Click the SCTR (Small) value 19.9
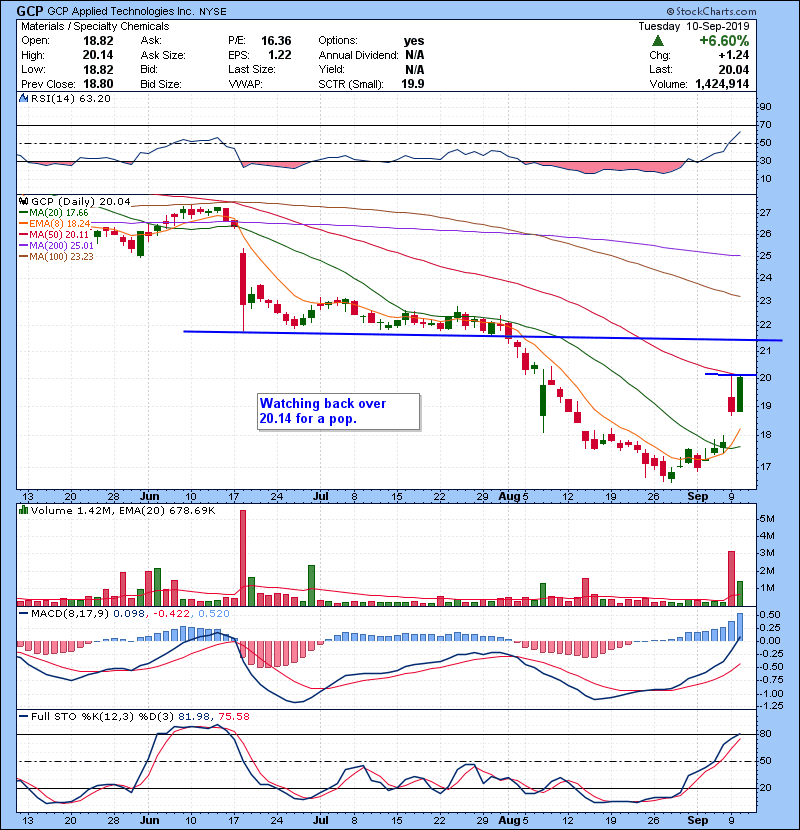 [412, 84]
